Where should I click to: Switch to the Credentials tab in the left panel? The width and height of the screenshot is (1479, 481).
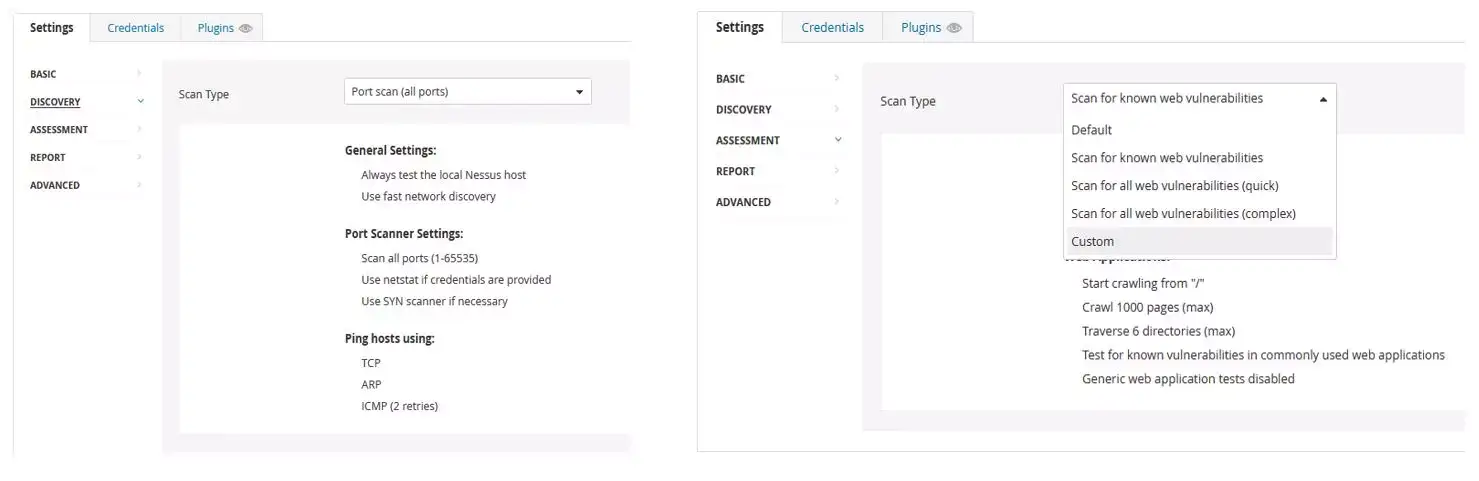click(135, 28)
